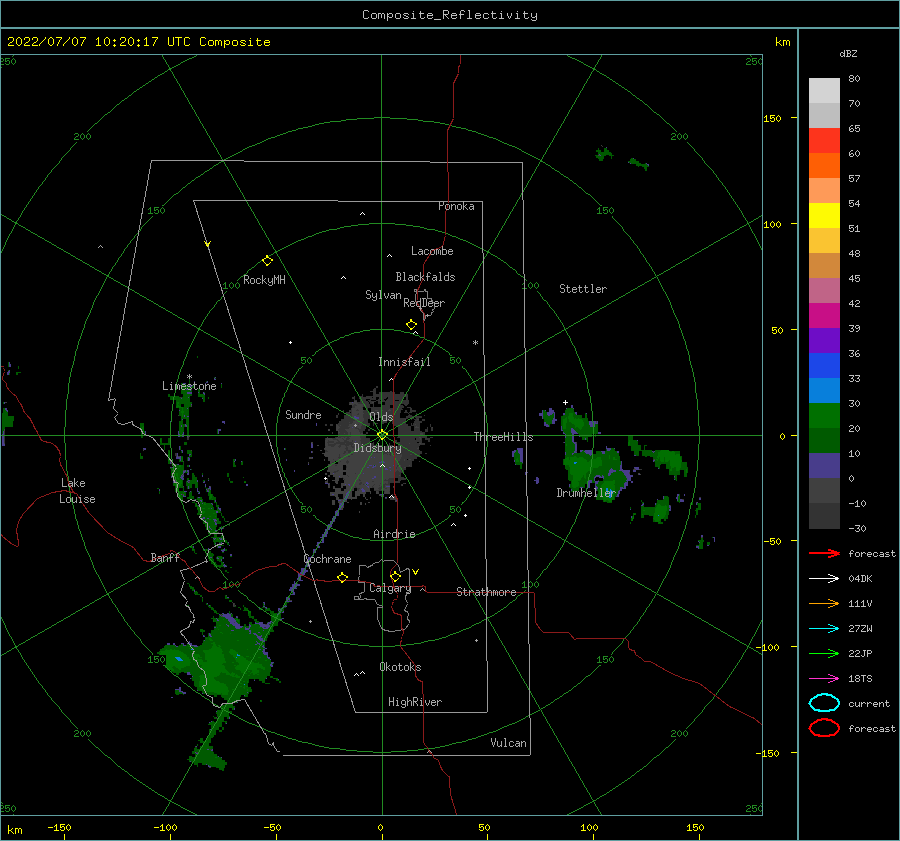
Task: Click the Stettler city label
Action: coord(583,289)
